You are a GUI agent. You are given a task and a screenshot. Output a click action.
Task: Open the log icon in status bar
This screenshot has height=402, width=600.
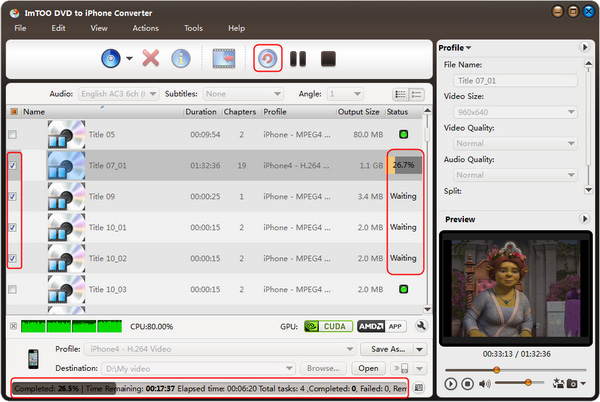click(419, 387)
